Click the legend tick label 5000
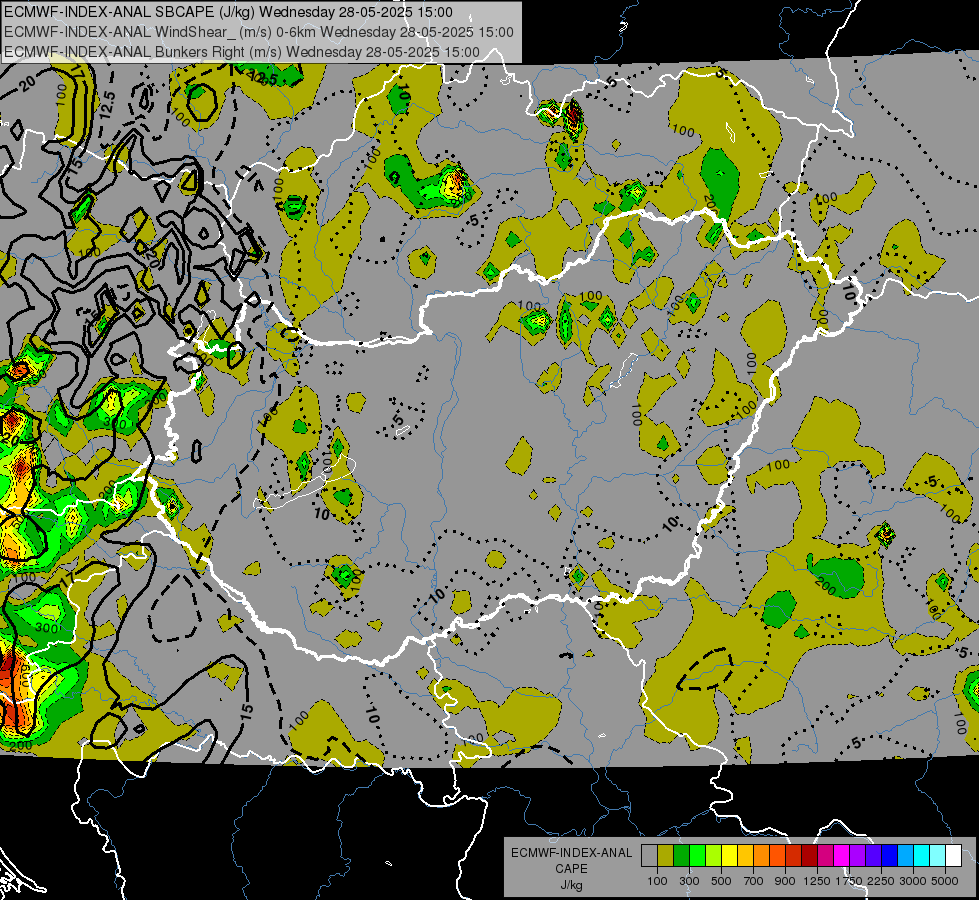 (945, 881)
